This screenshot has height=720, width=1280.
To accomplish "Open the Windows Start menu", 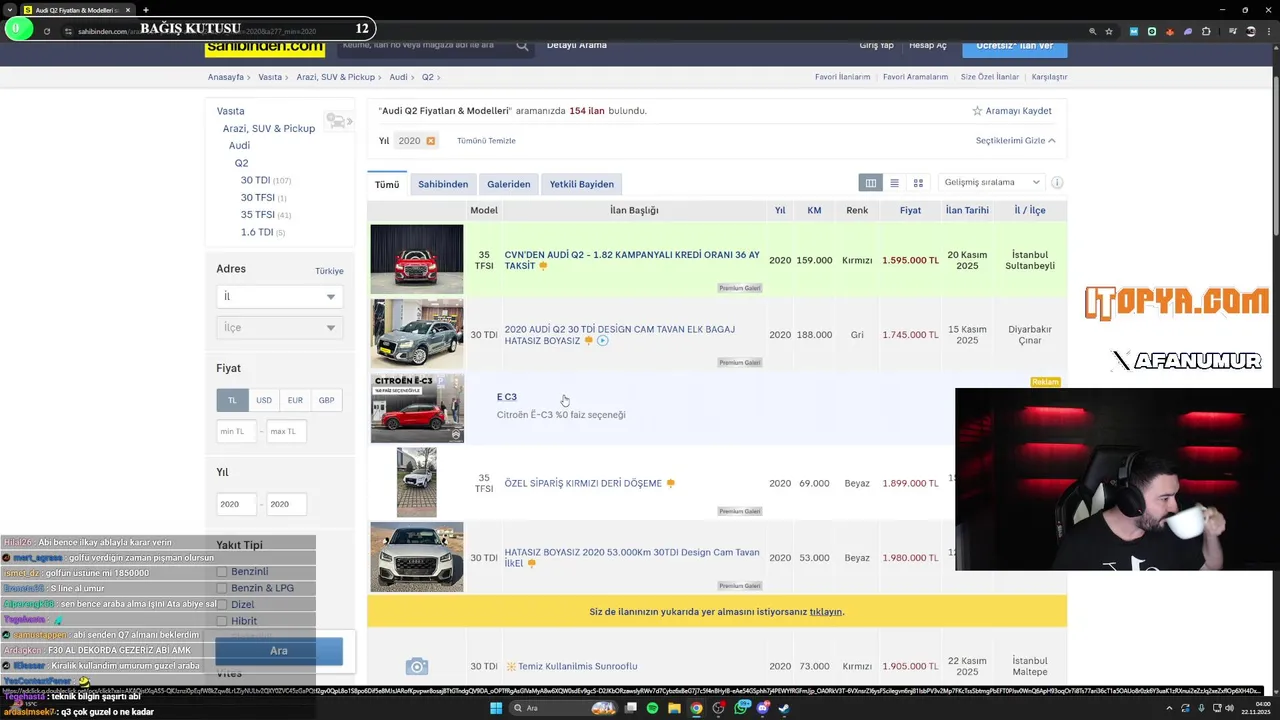I will tap(495, 708).
